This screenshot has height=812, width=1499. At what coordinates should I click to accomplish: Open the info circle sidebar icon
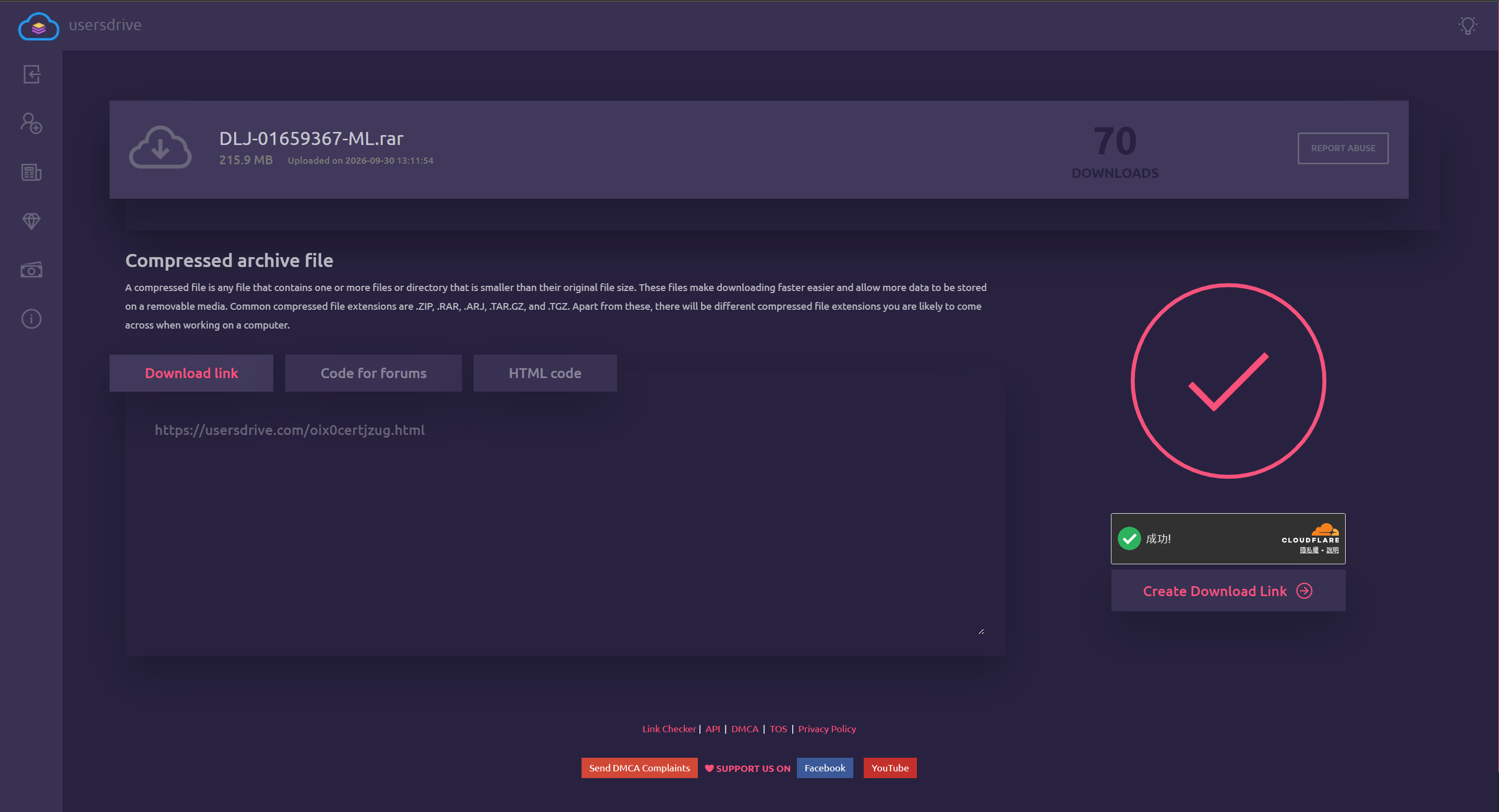(x=31, y=319)
